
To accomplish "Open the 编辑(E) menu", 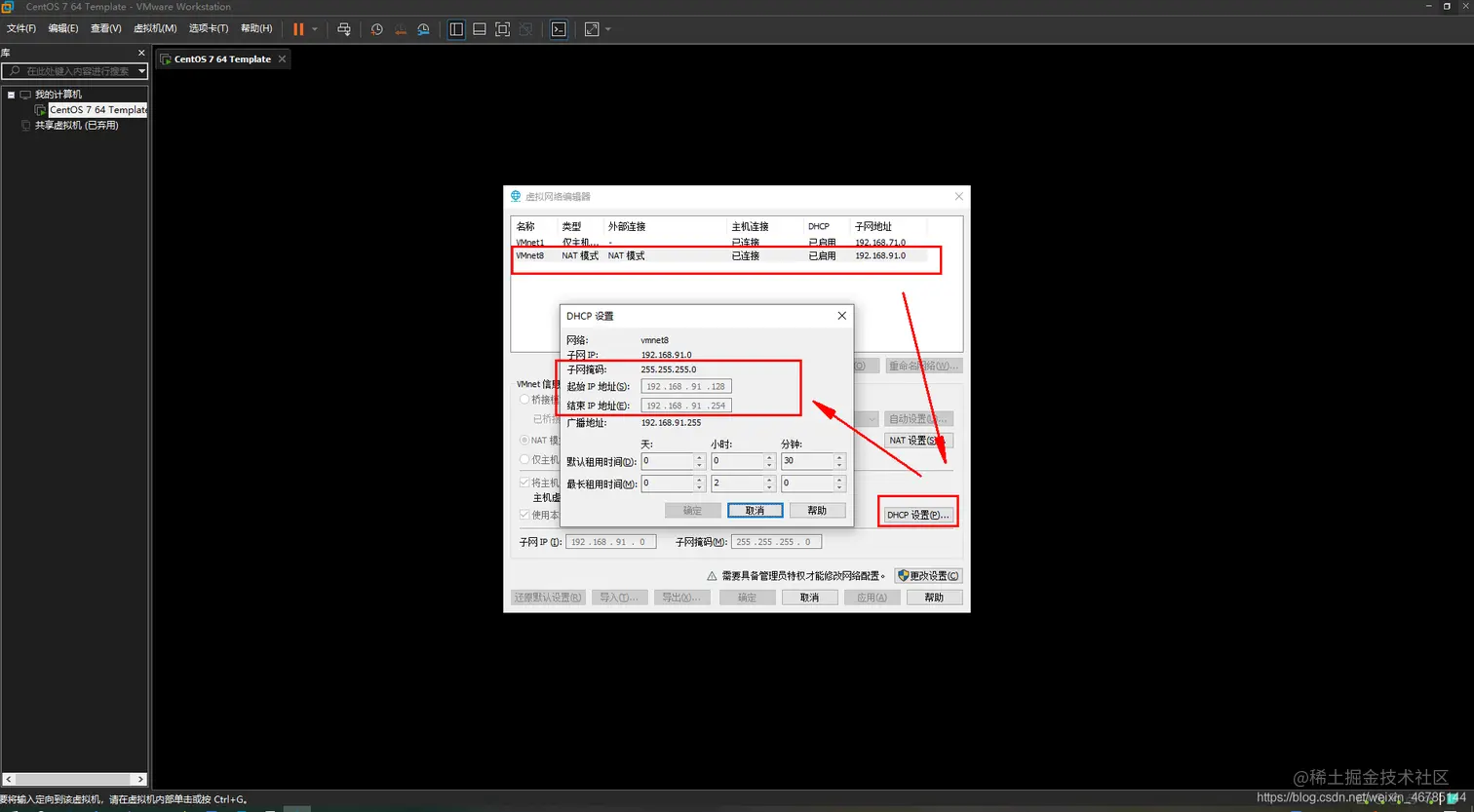I will pyautogui.click(x=63, y=29).
